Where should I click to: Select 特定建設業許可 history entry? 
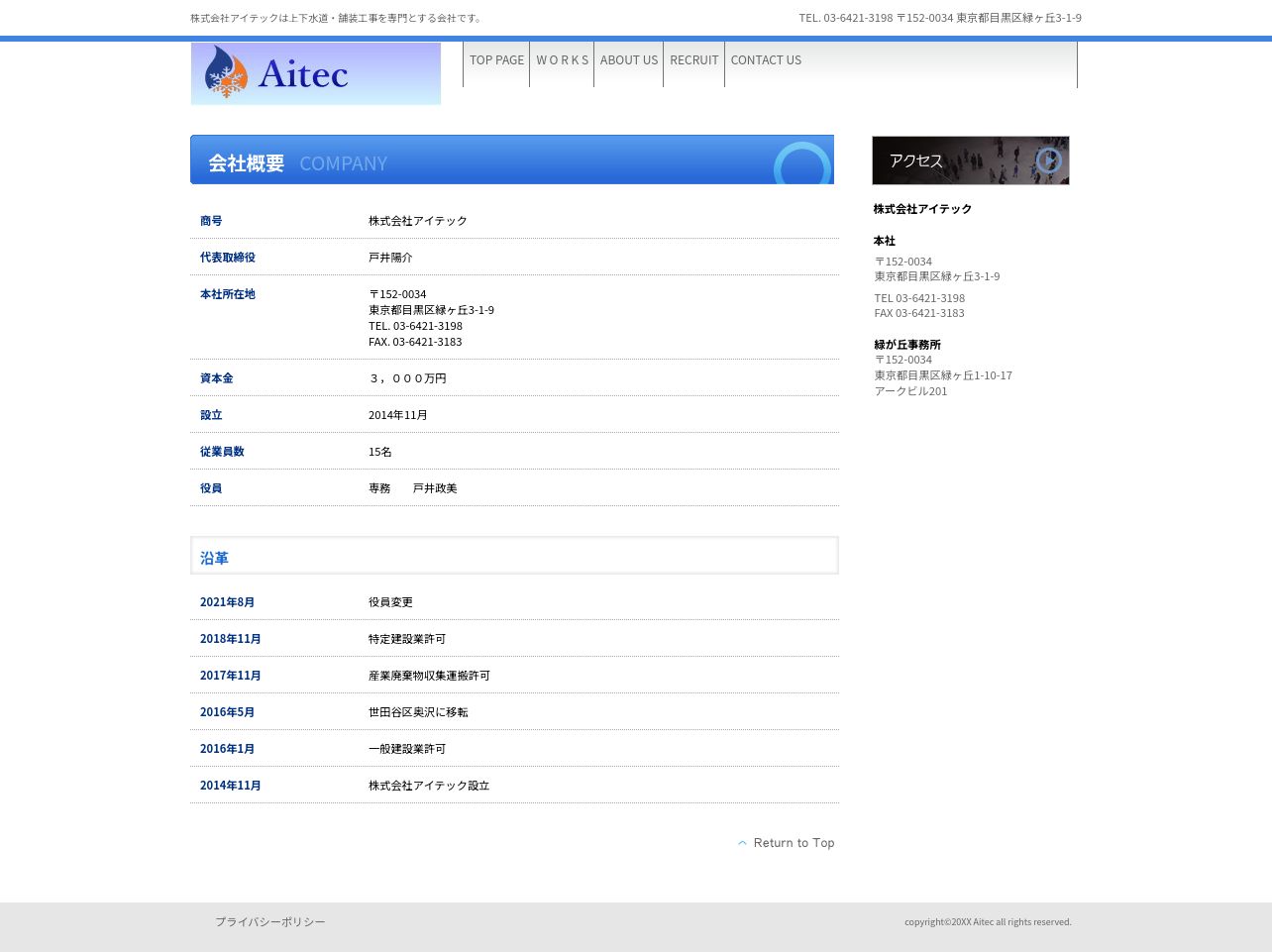coord(407,639)
